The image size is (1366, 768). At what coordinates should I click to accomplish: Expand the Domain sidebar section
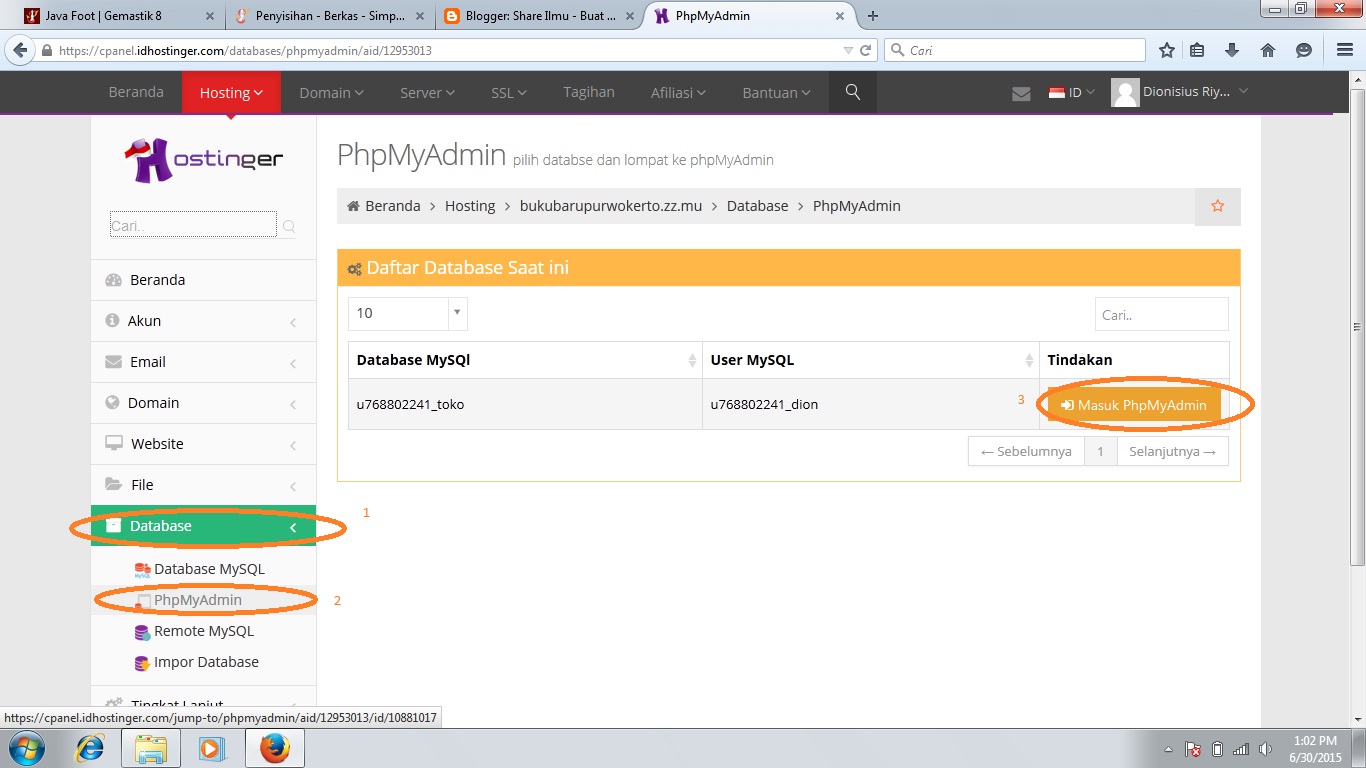[x=203, y=403]
